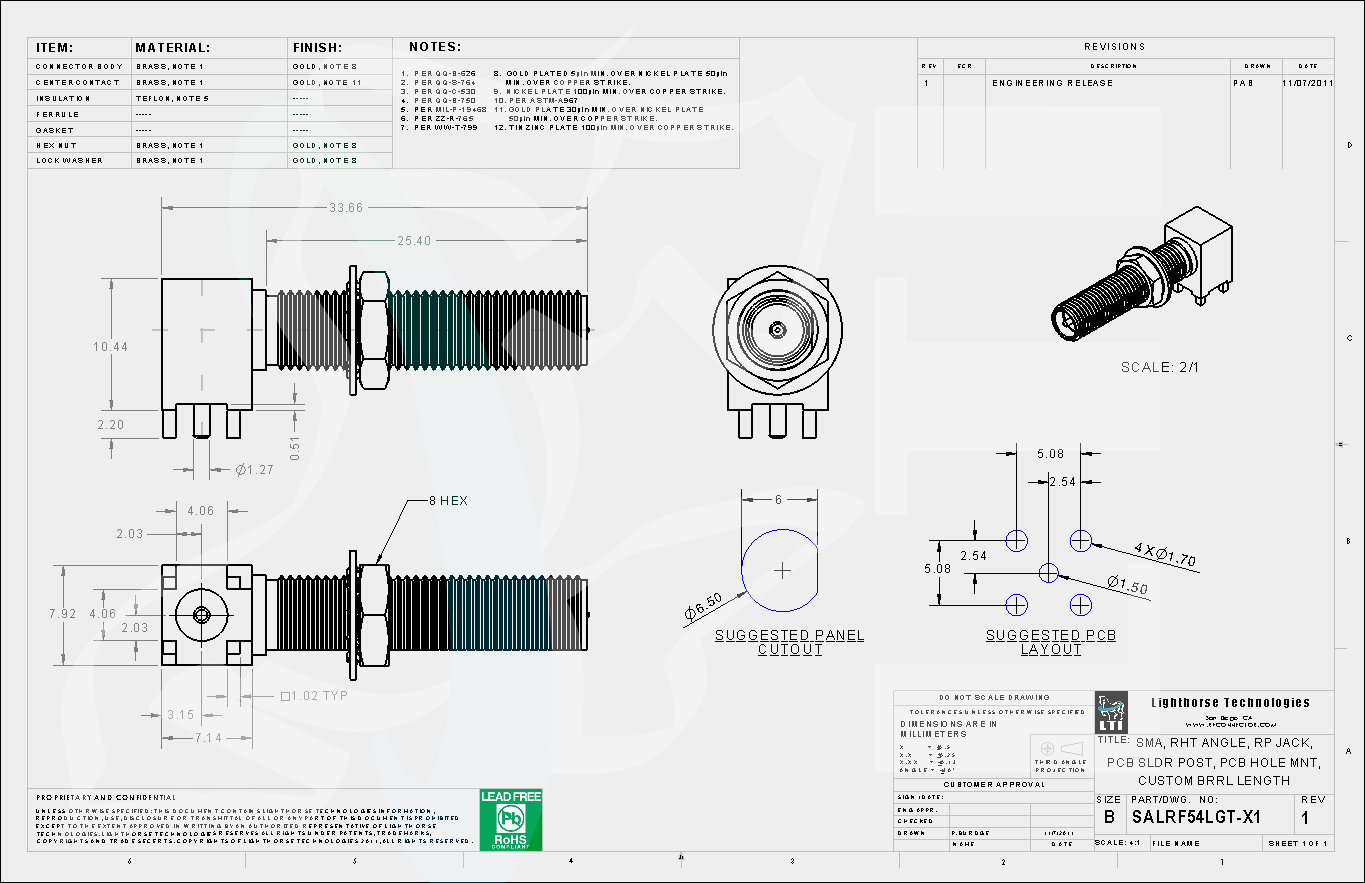
Task: Click the center PCB hole marked Ø1.50
Action: coord(1048,573)
